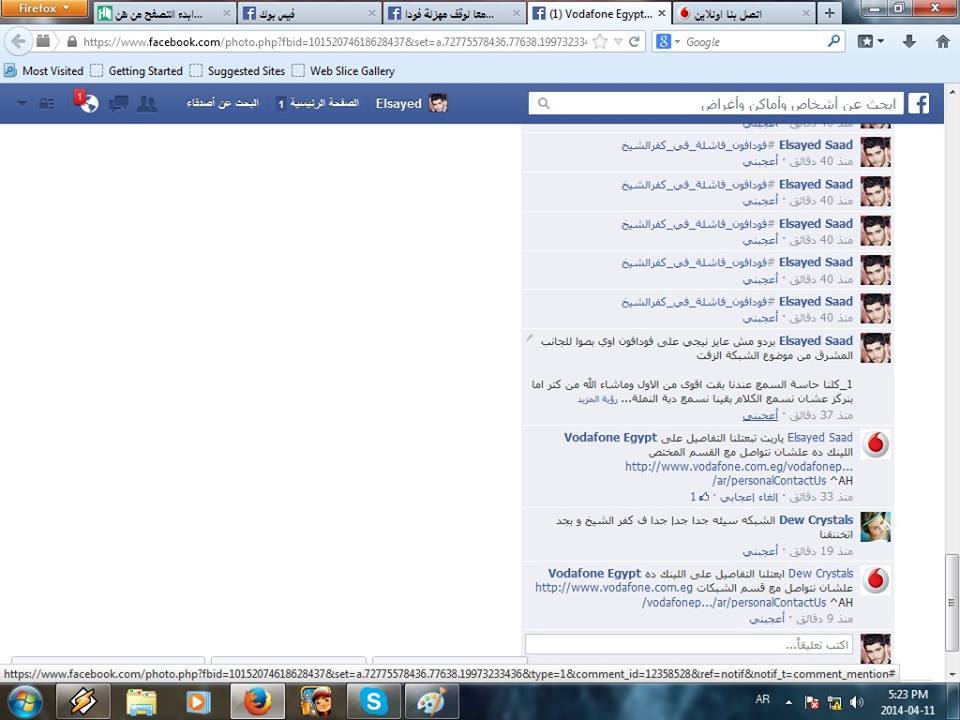This screenshot has height=720, width=960.
Task: Focus the Facebook search field
Action: click(716, 103)
